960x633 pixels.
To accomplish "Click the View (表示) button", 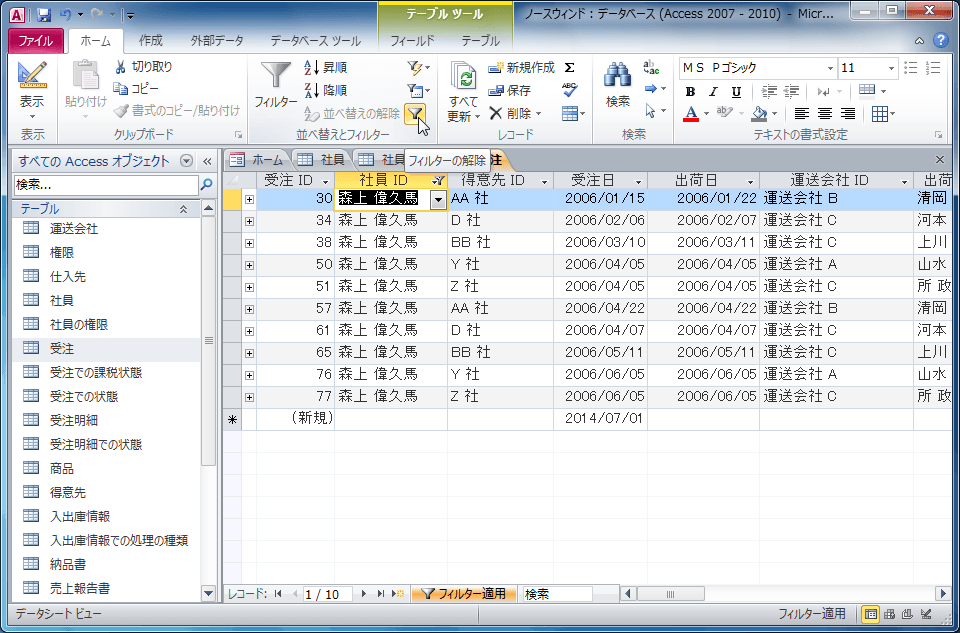I will coord(32,90).
